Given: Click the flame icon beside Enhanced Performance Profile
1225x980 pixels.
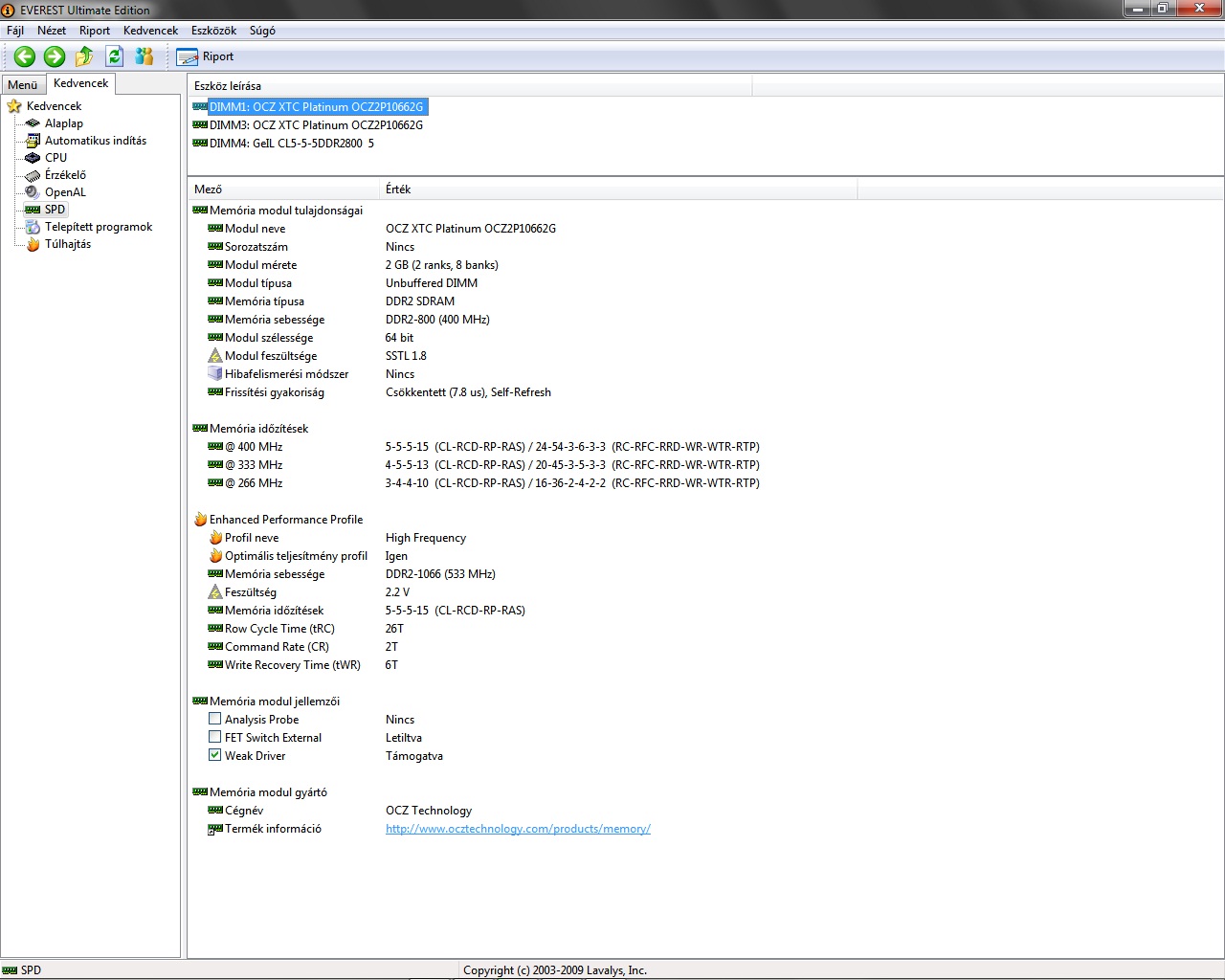Looking at the screenshot, I should (x=200, y=520).
